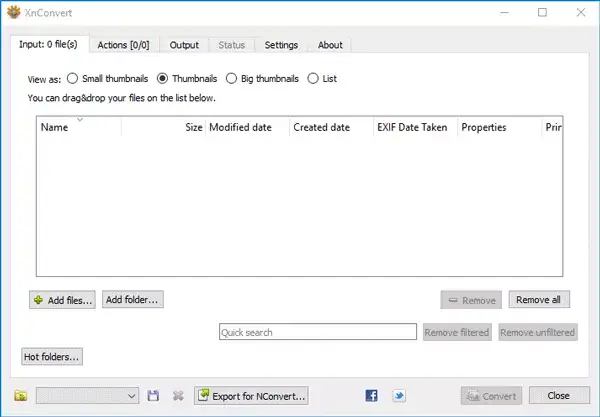This screenshot has height=417, width=600.
Task: Maximize the XnConvert window
Action: point(542,12)
